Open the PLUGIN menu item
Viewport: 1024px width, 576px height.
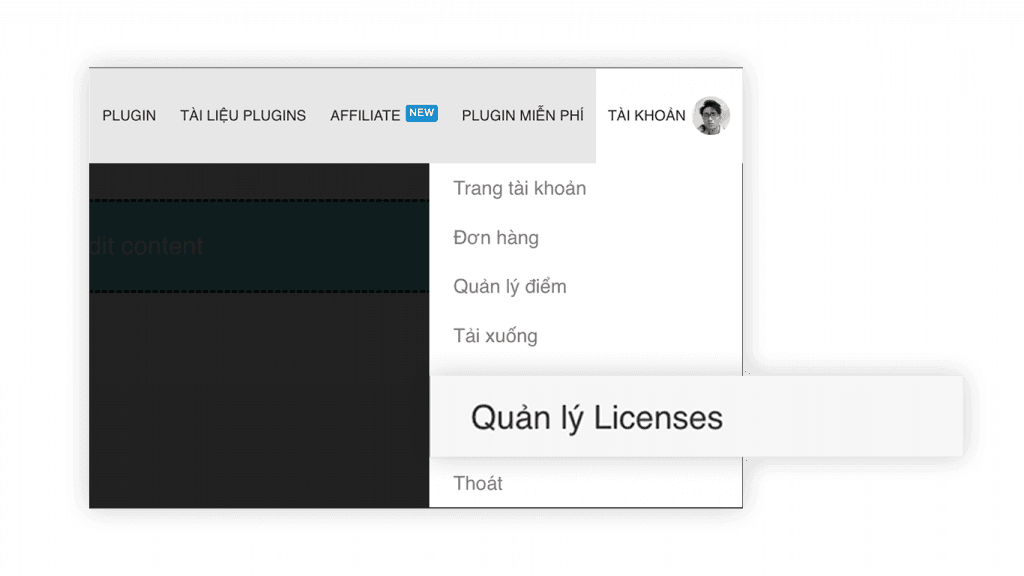[x=129, y=116]
